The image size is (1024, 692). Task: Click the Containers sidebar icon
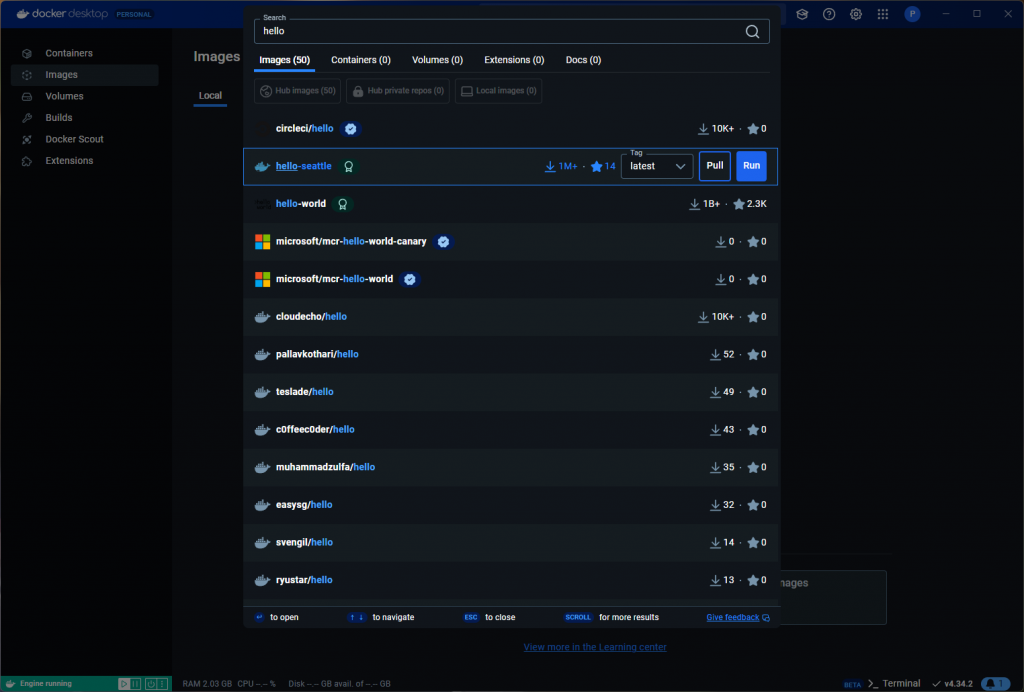pyautogui.click(x=27, y=54)
